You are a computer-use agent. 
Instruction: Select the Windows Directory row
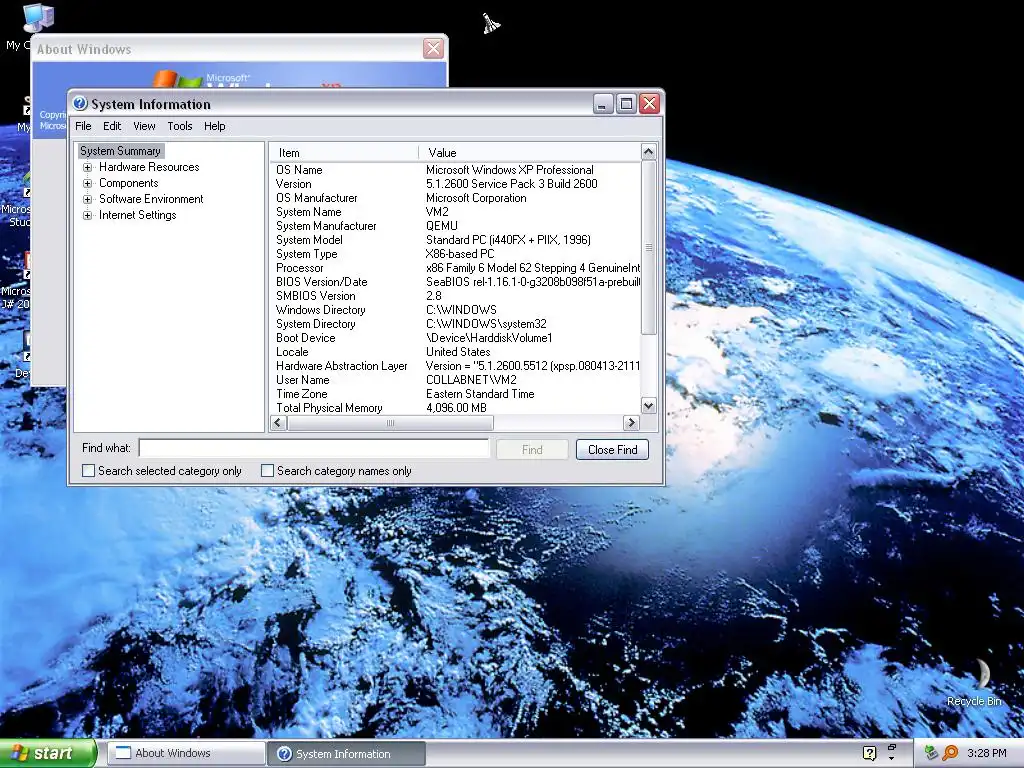point(455,310)
